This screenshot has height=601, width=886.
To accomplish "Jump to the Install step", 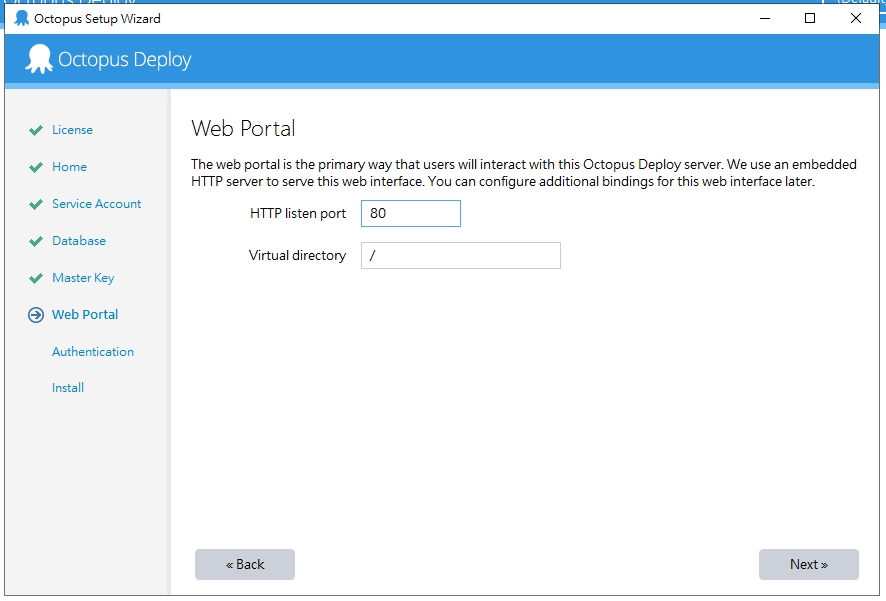I will point(68,387).
